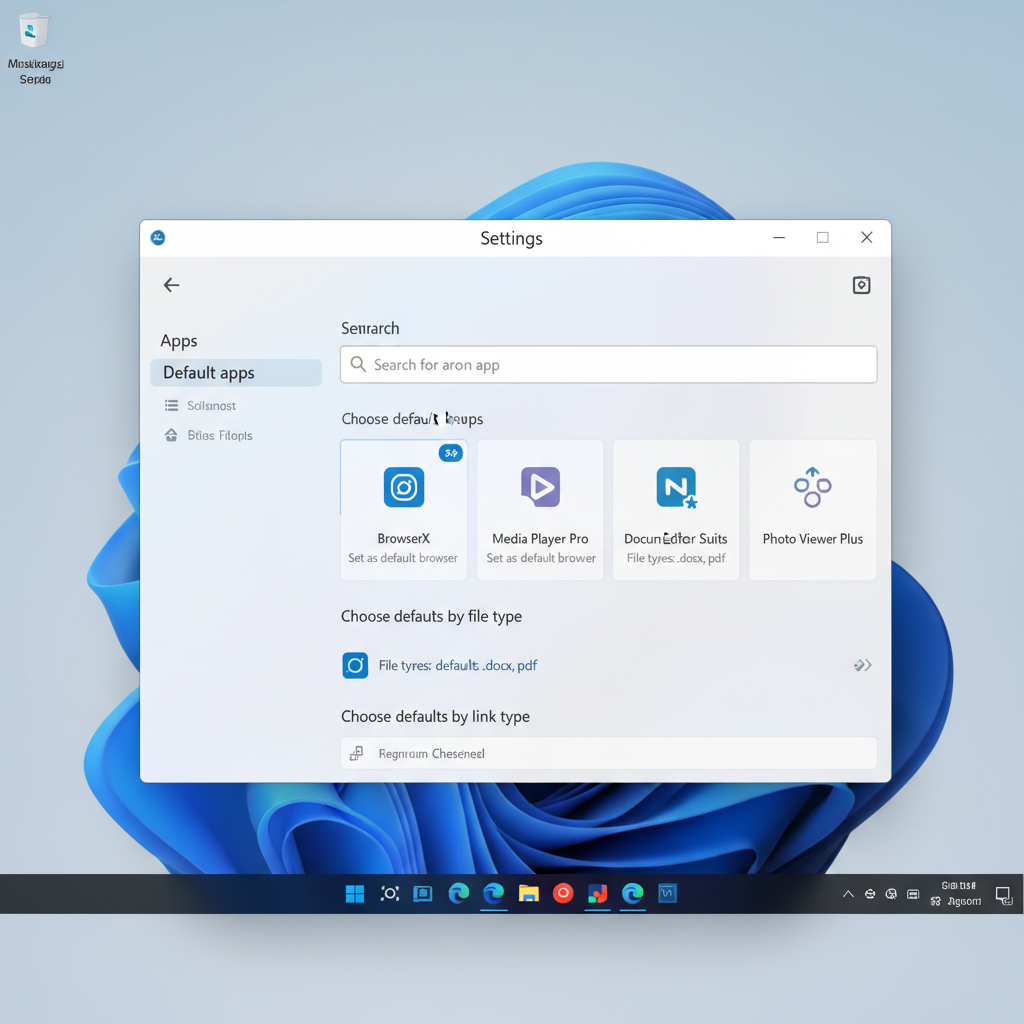The image size is (1024, 1024).
Task: Focus the "Search for aron app" field
Action: click(x=608, y=364)
